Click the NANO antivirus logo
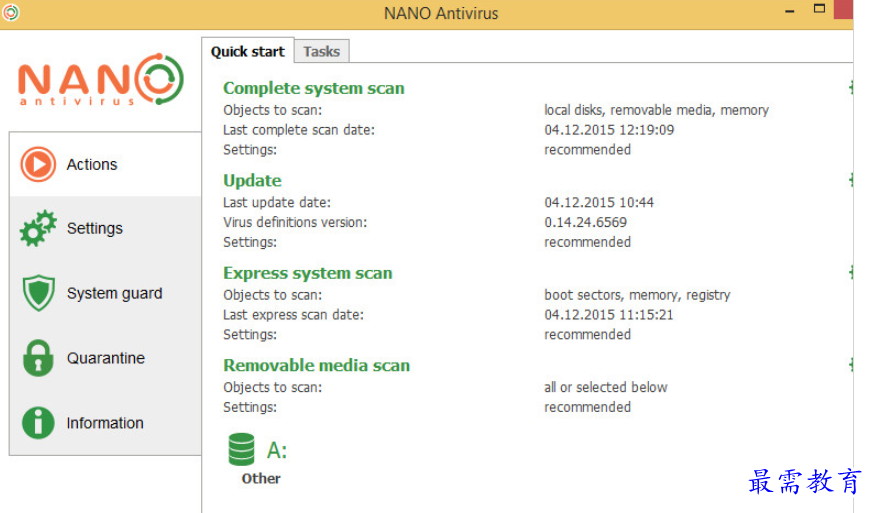The width and height of the screenshot is (870, 513). pos(101,79)
